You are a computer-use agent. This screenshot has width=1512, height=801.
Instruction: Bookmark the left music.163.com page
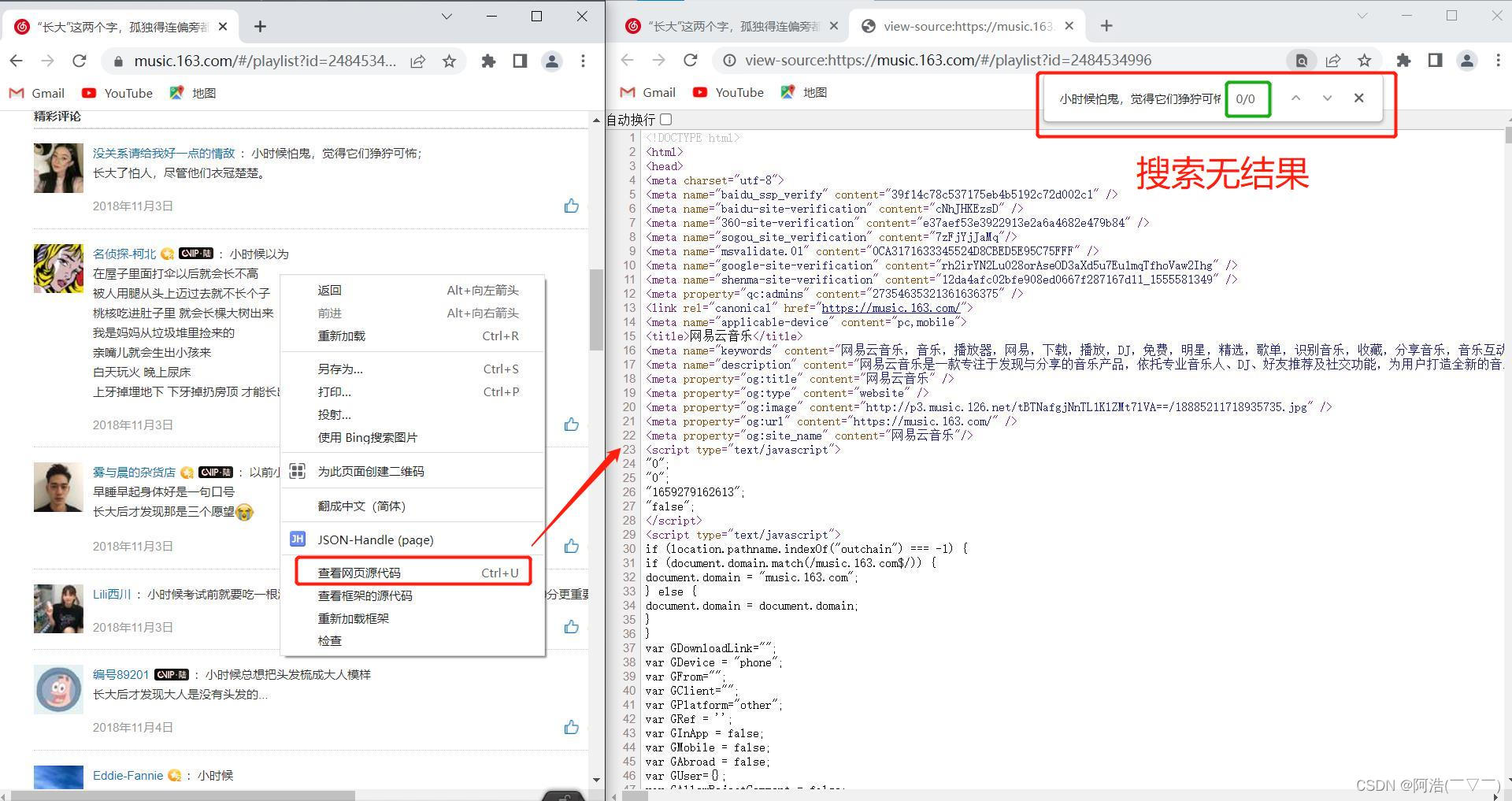449,61
